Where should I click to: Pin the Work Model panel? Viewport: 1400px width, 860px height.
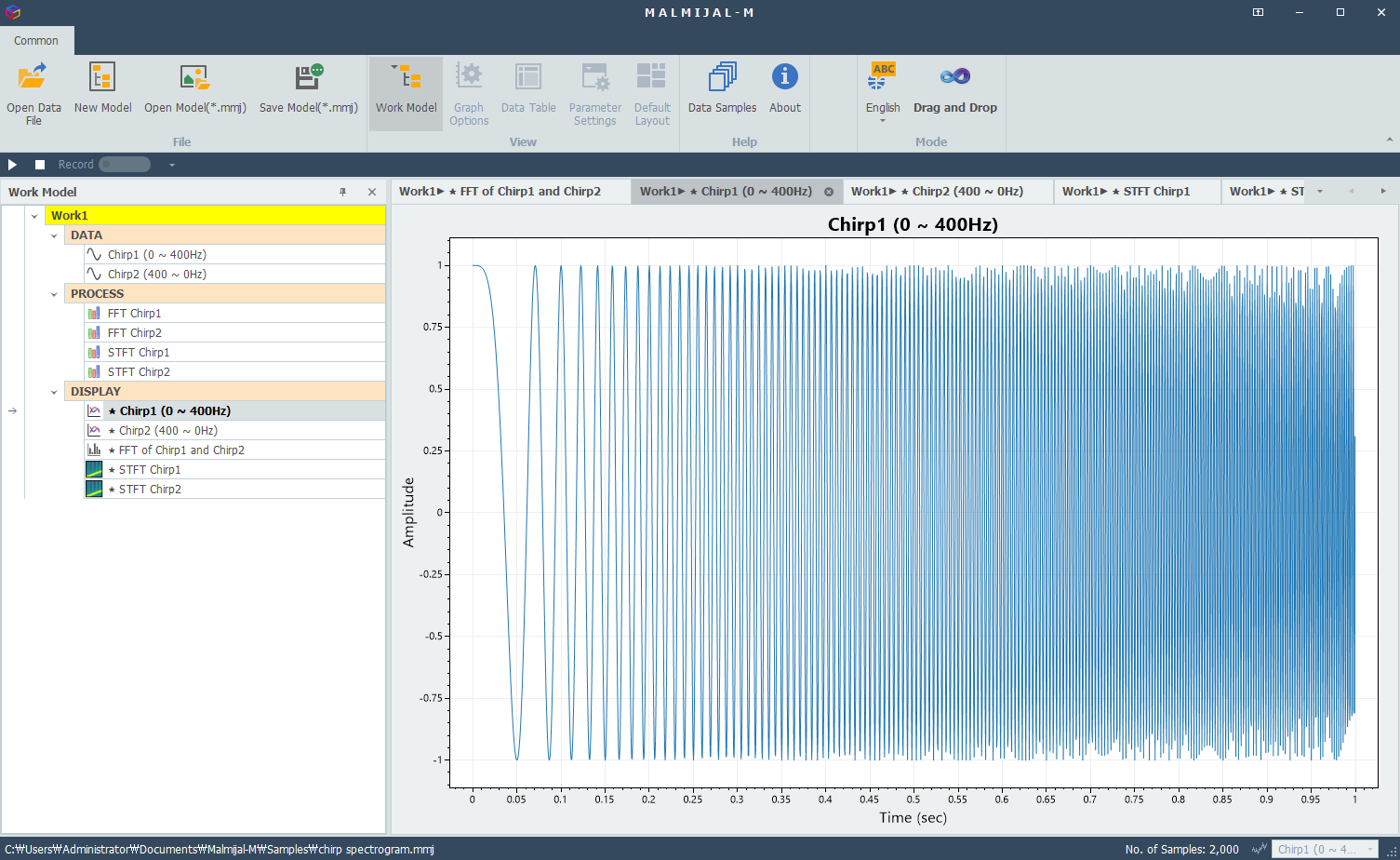tap(342, 192)
